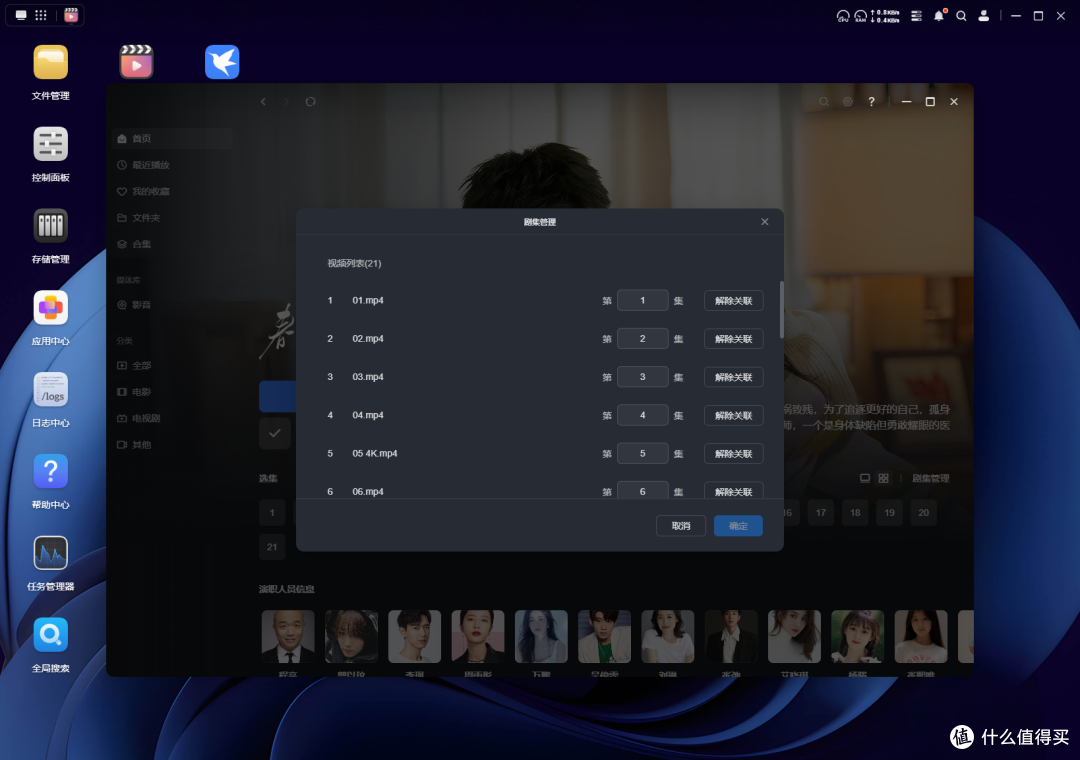
Task: Launch 存储管理 from the desktop
Action: [x=50, y=226]
